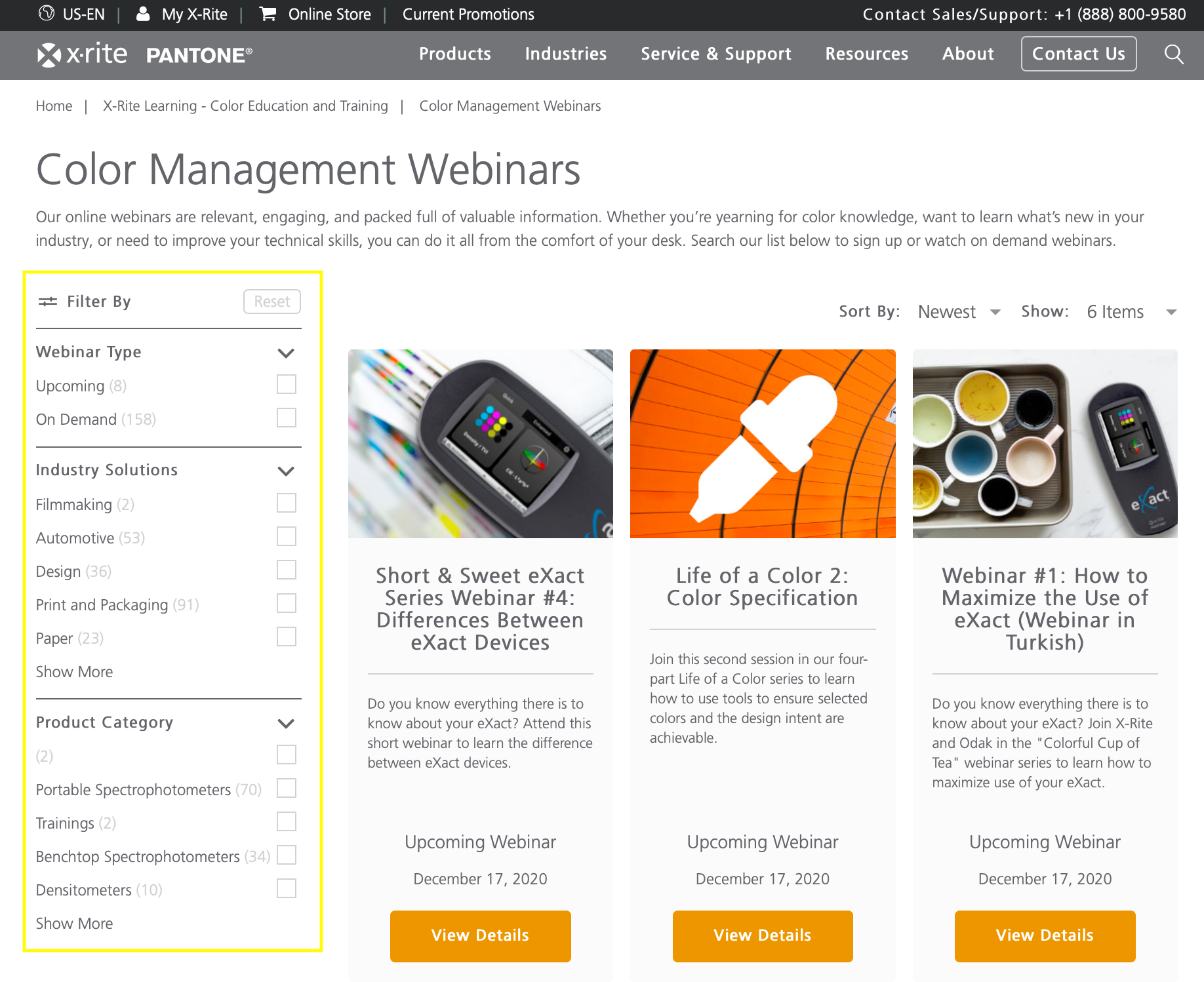The width and height of the screenshot is (1204, 982).
Task: Click the Pantone logo
Action: tap(199, 55)
